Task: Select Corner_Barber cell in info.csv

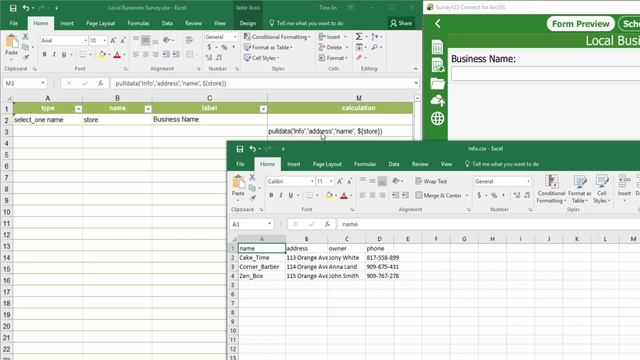Action: tap(262, 267)
